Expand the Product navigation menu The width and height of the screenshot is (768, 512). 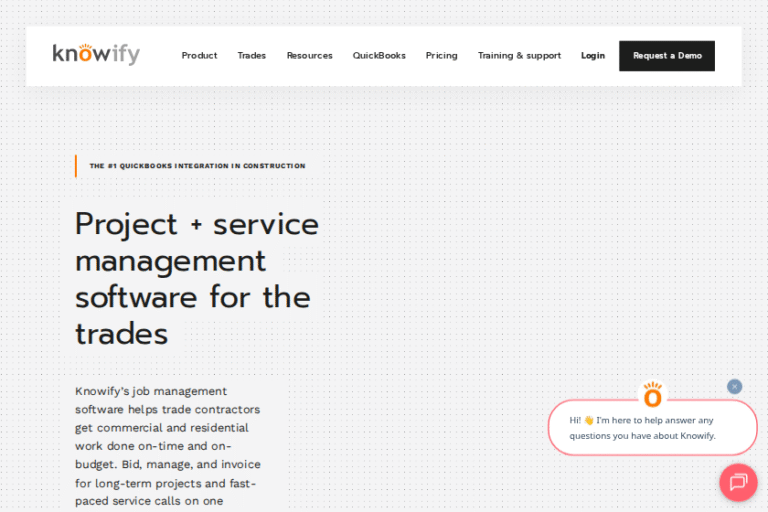pos(199,56)
